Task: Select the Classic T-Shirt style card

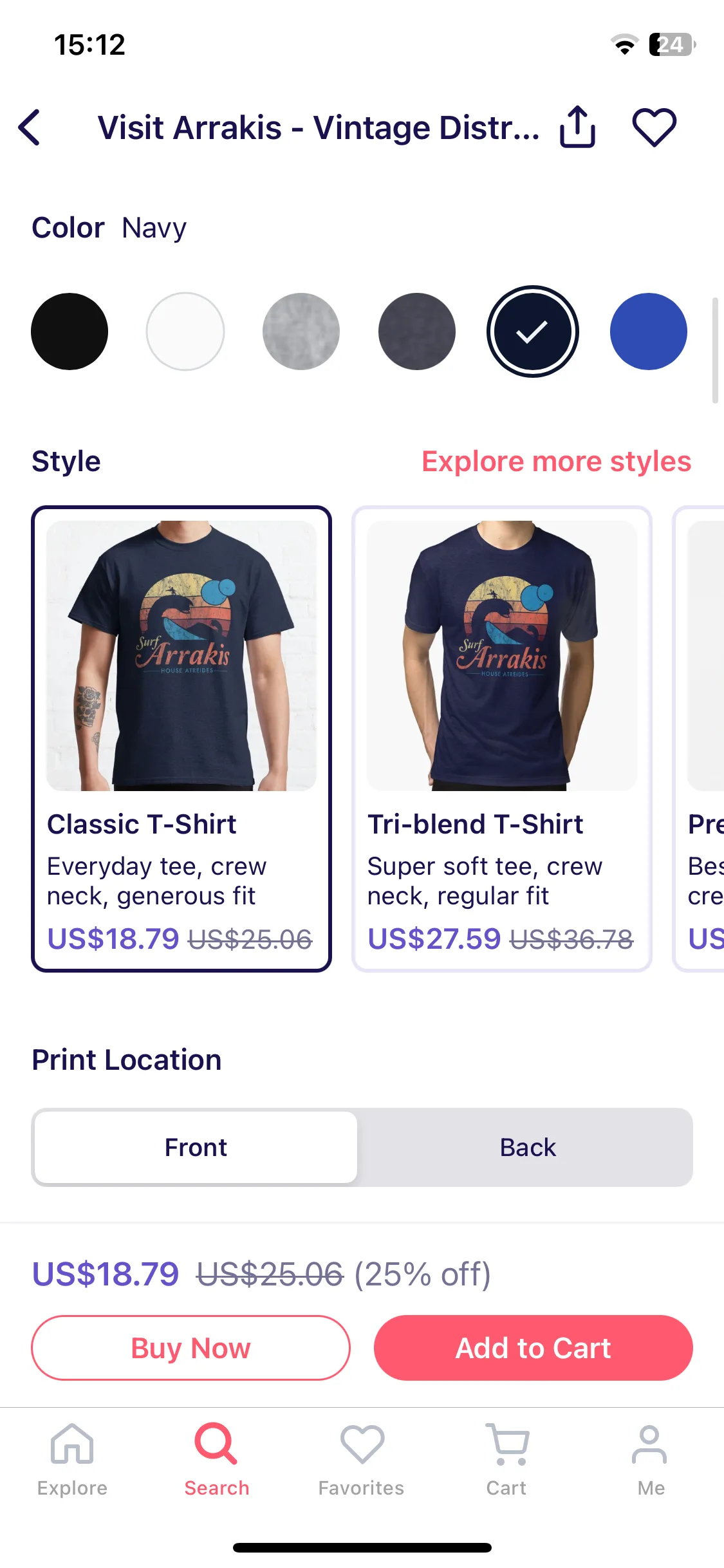Action: click(x=181, y=739)
